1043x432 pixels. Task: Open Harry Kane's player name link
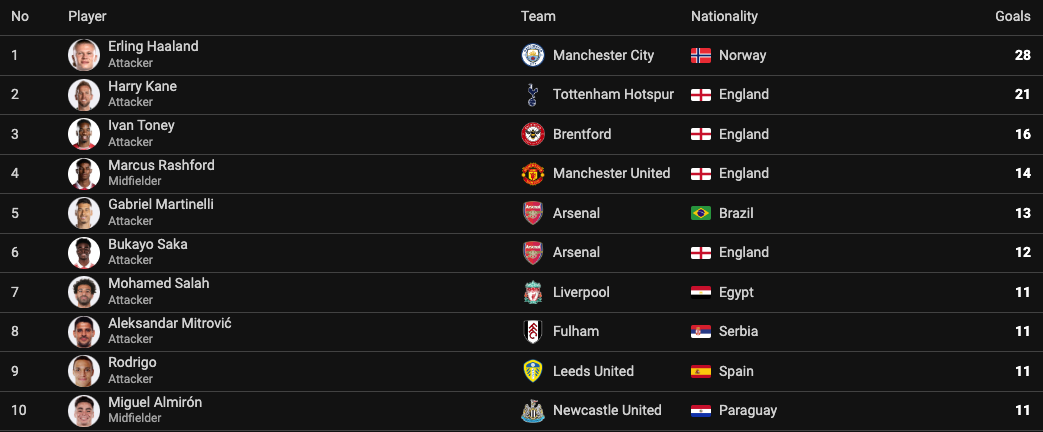[142, 87]
